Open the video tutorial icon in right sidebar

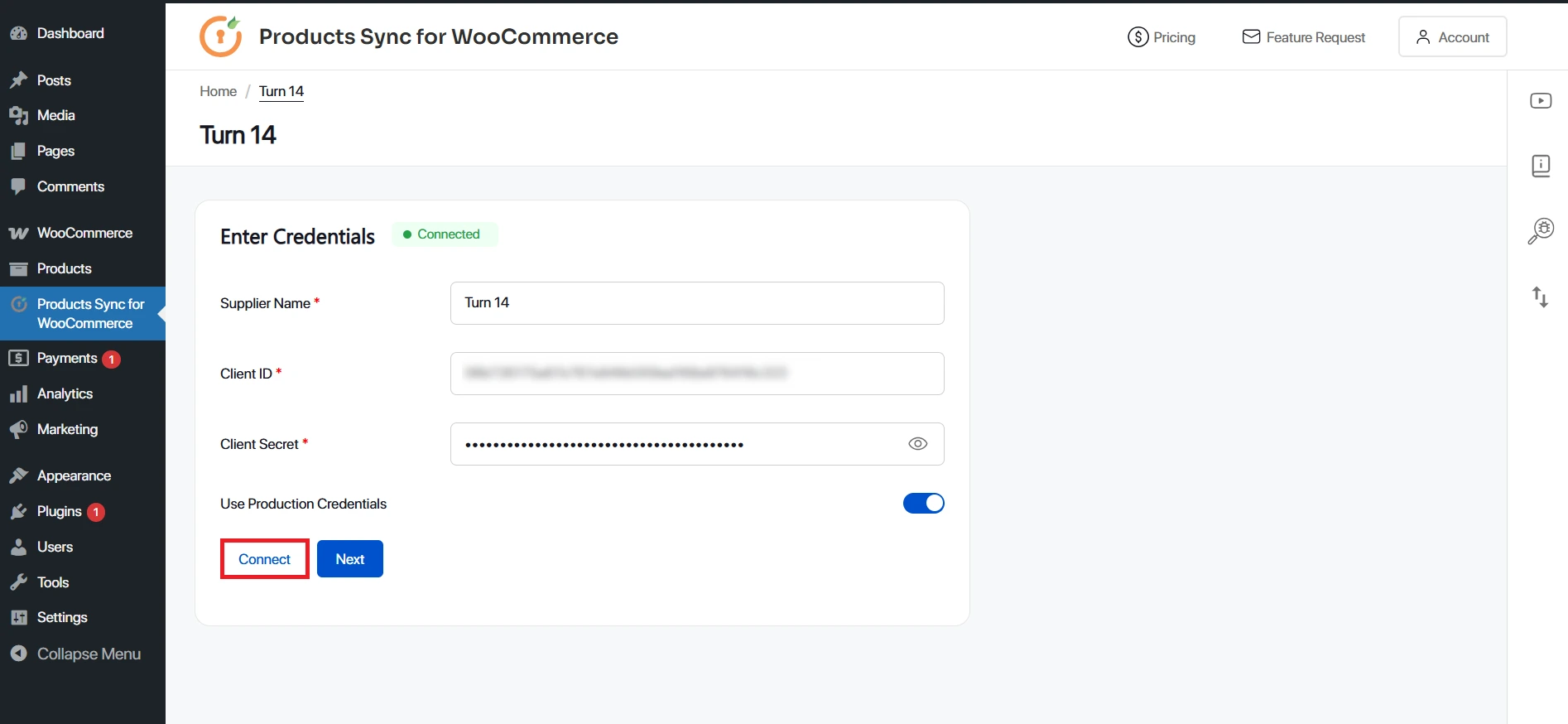1541,101
